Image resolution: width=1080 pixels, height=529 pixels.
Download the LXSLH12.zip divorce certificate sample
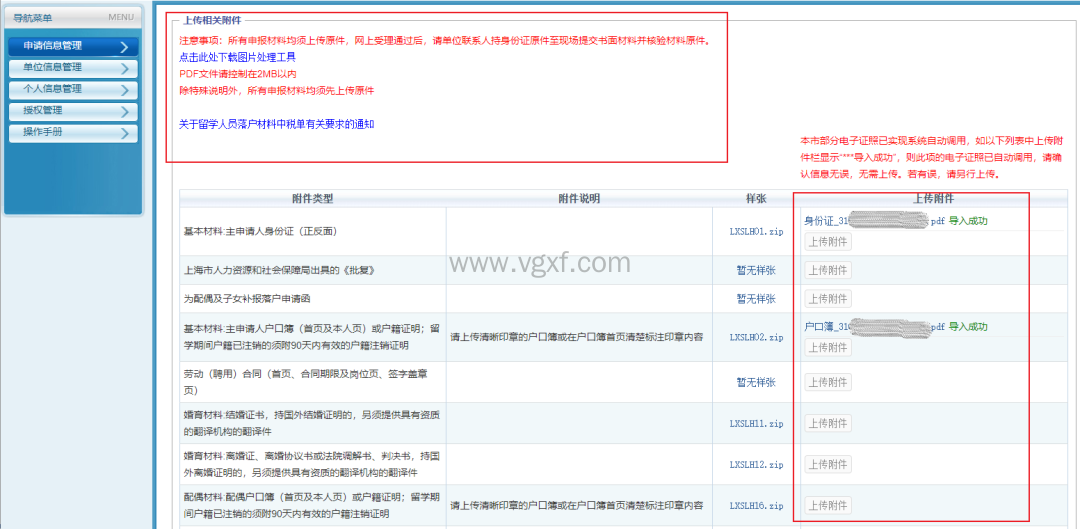pos(755,464)
